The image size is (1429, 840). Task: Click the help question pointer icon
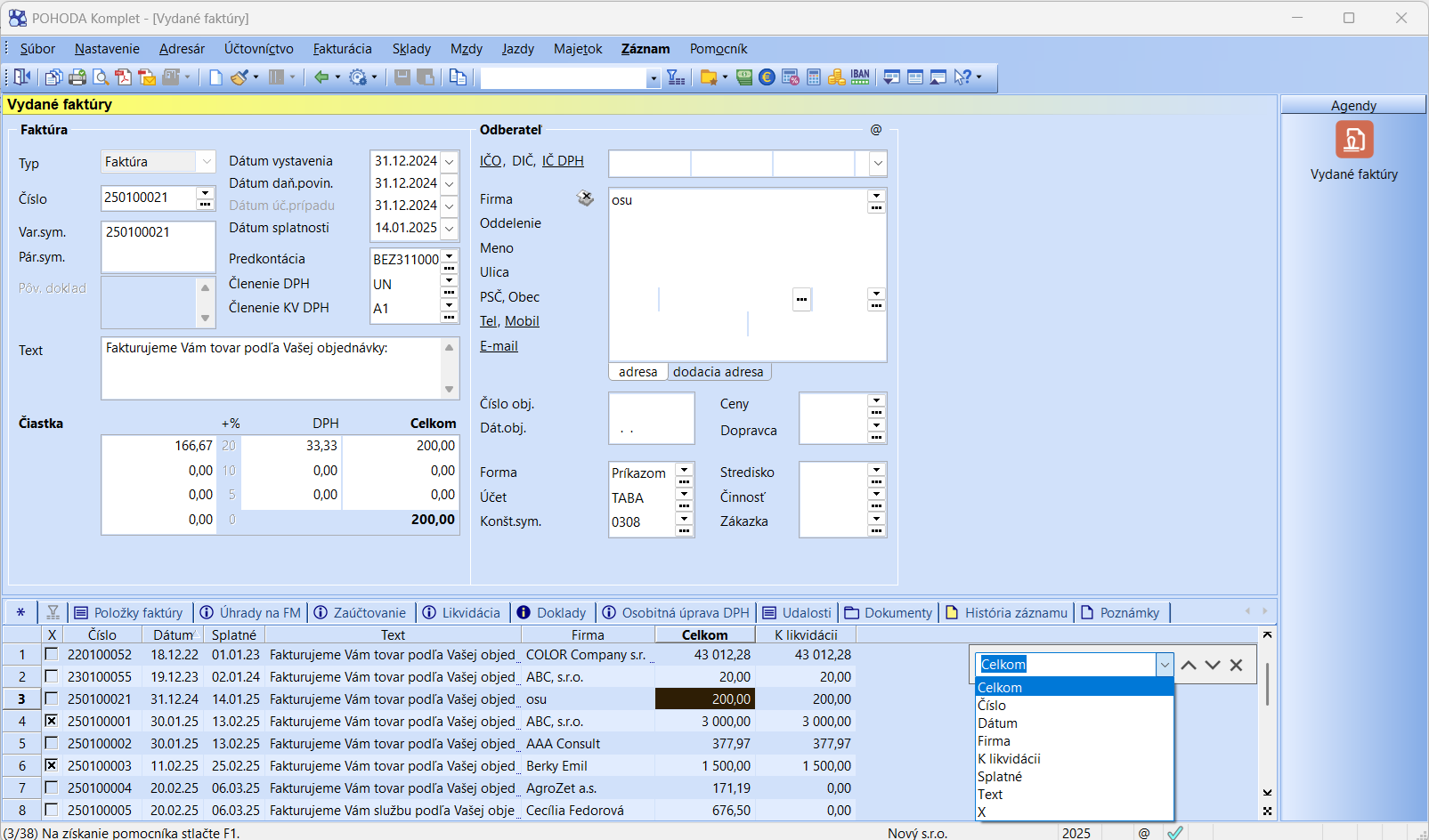(962, 77)
